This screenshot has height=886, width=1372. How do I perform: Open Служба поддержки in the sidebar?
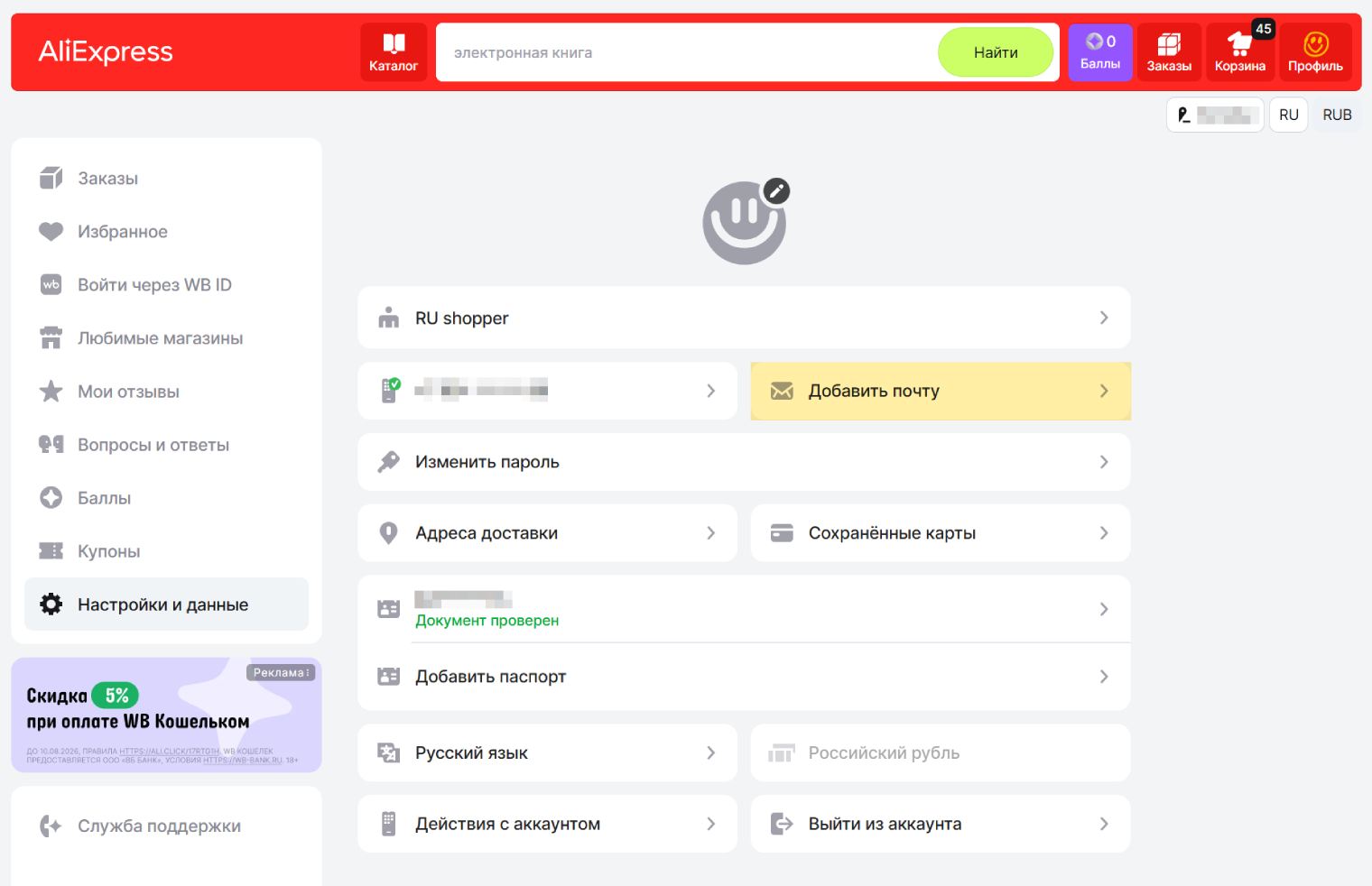pyautogui.click(x=166, y=826)
